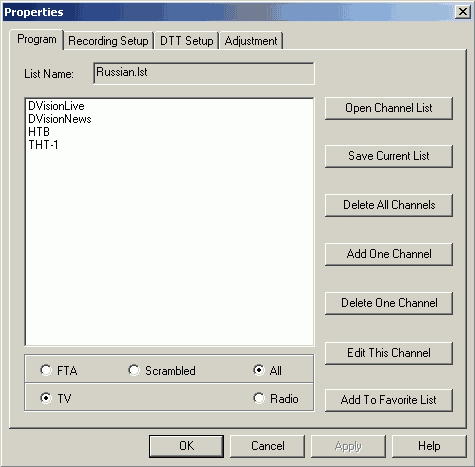Confirm the dialog with OK

[186, 446]
